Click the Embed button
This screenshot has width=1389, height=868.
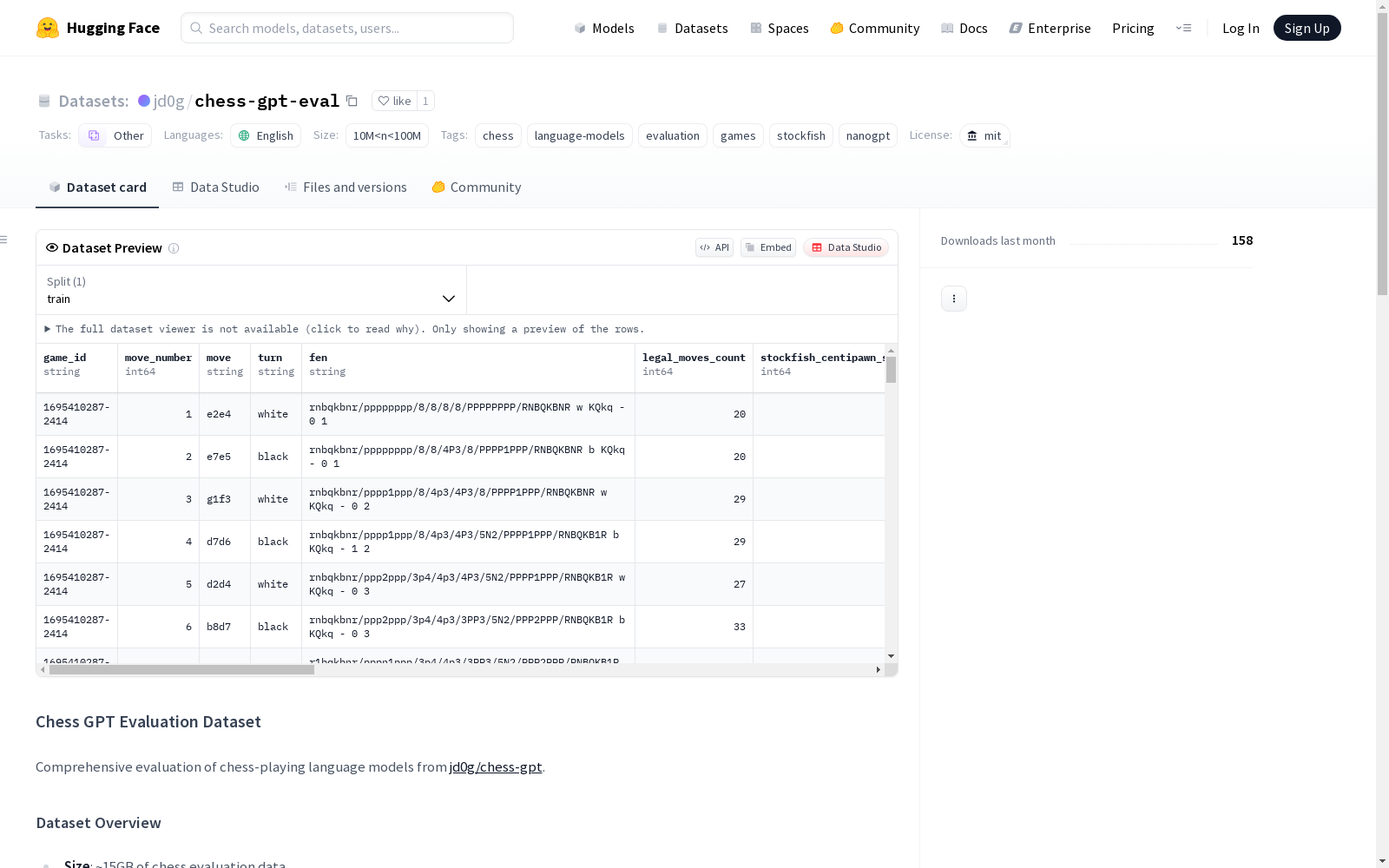[768, 247]
